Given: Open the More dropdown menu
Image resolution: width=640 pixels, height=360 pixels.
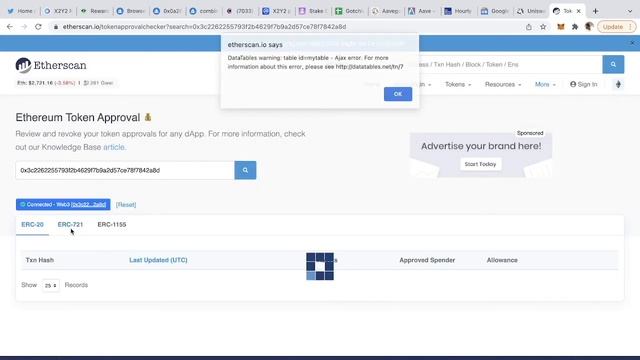Looking at the screenshot, I should click(x=545, y=84).
